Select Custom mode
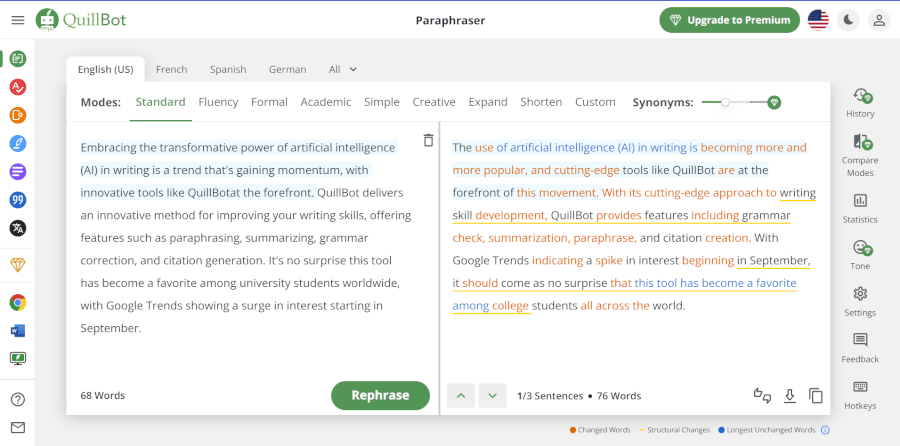 (595, 102)
